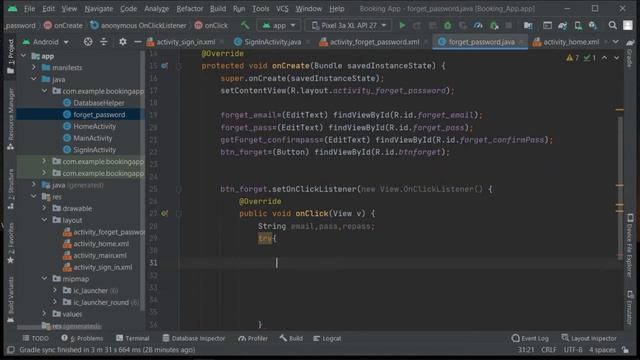Open the Structure side tab
Screen dimensions: 640x360
click(x=11, y=189)
